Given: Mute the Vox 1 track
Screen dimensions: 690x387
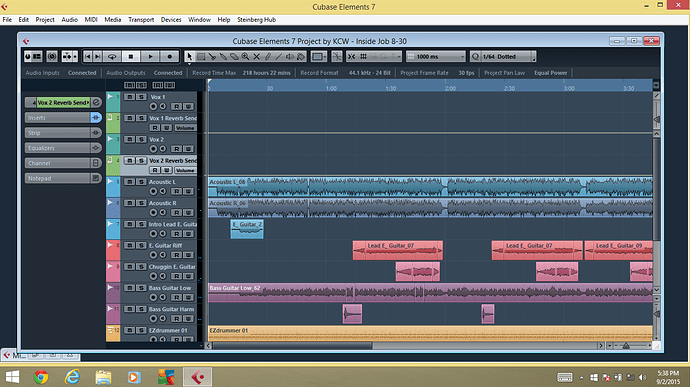Looking at the screenshot, I should coord(129,97).
